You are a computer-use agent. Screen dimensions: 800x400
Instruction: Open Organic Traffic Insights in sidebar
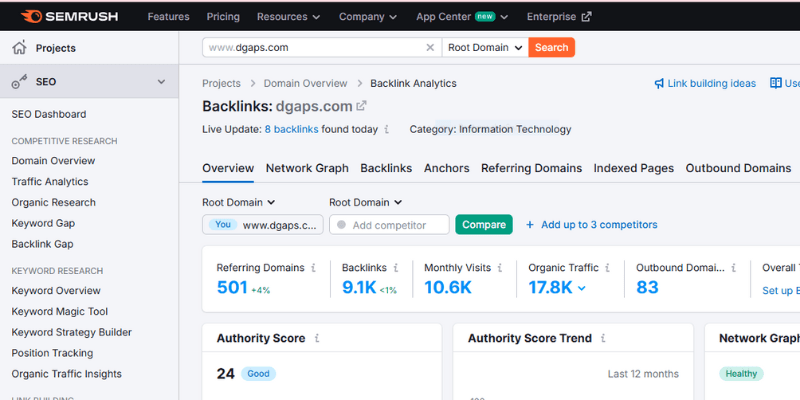coord(67,374)
